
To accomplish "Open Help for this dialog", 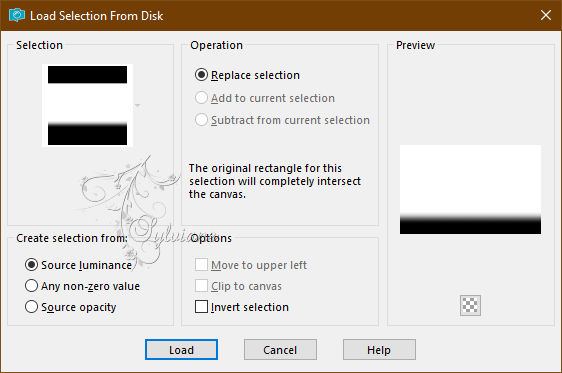I will click(x=379, y=349).
